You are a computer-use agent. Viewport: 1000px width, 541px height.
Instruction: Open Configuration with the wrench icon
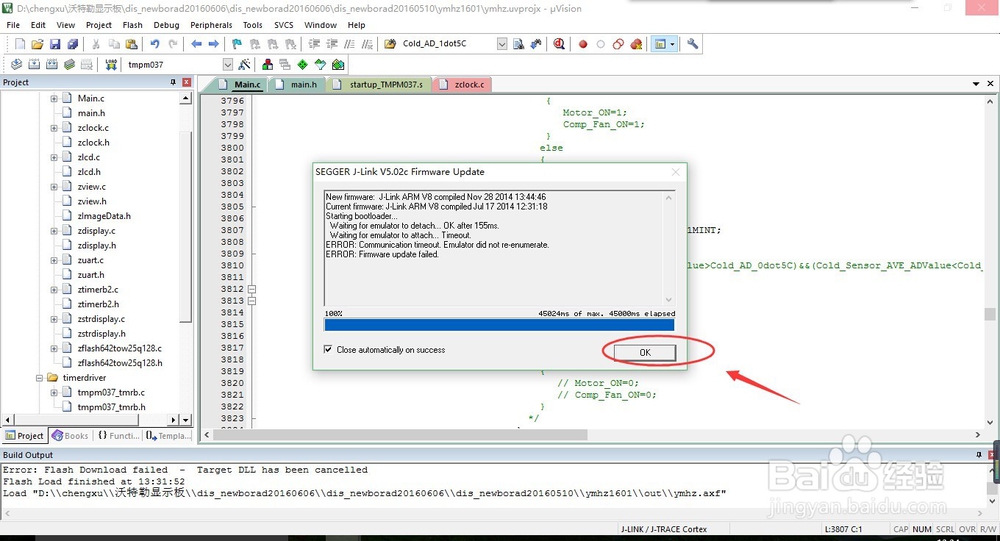(x=692, y=44)
